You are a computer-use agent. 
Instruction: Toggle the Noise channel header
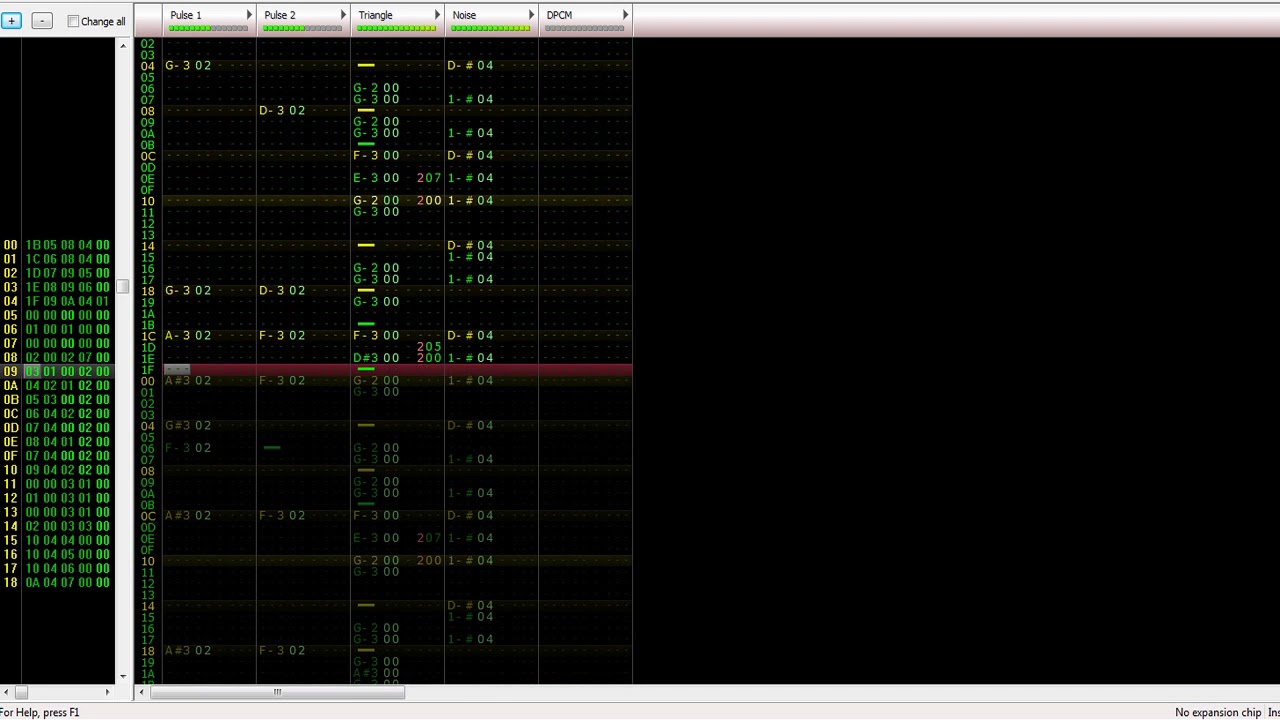click(x=464, y=15)
